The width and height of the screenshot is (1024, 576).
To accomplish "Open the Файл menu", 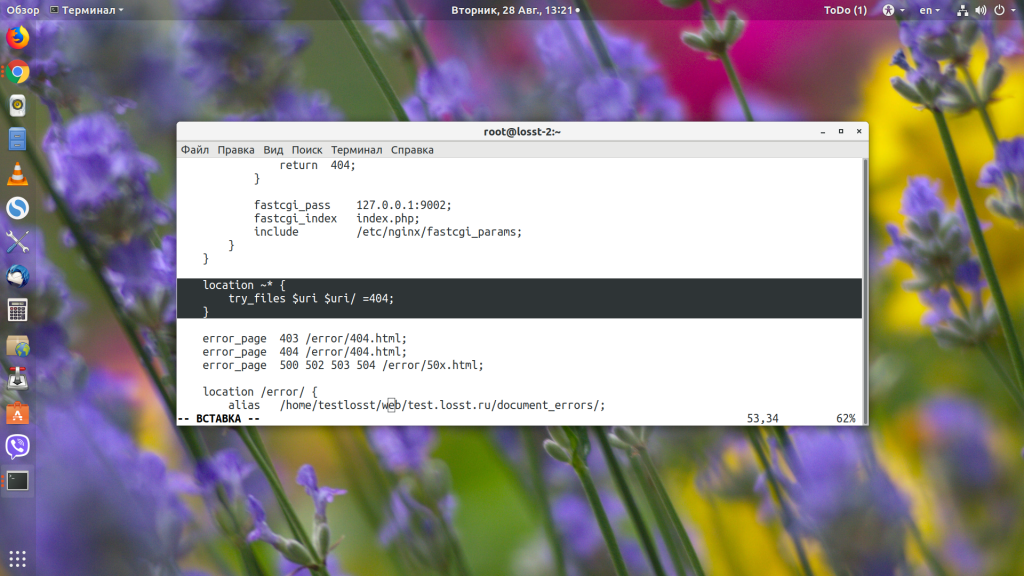I will [x=194, y=150].
